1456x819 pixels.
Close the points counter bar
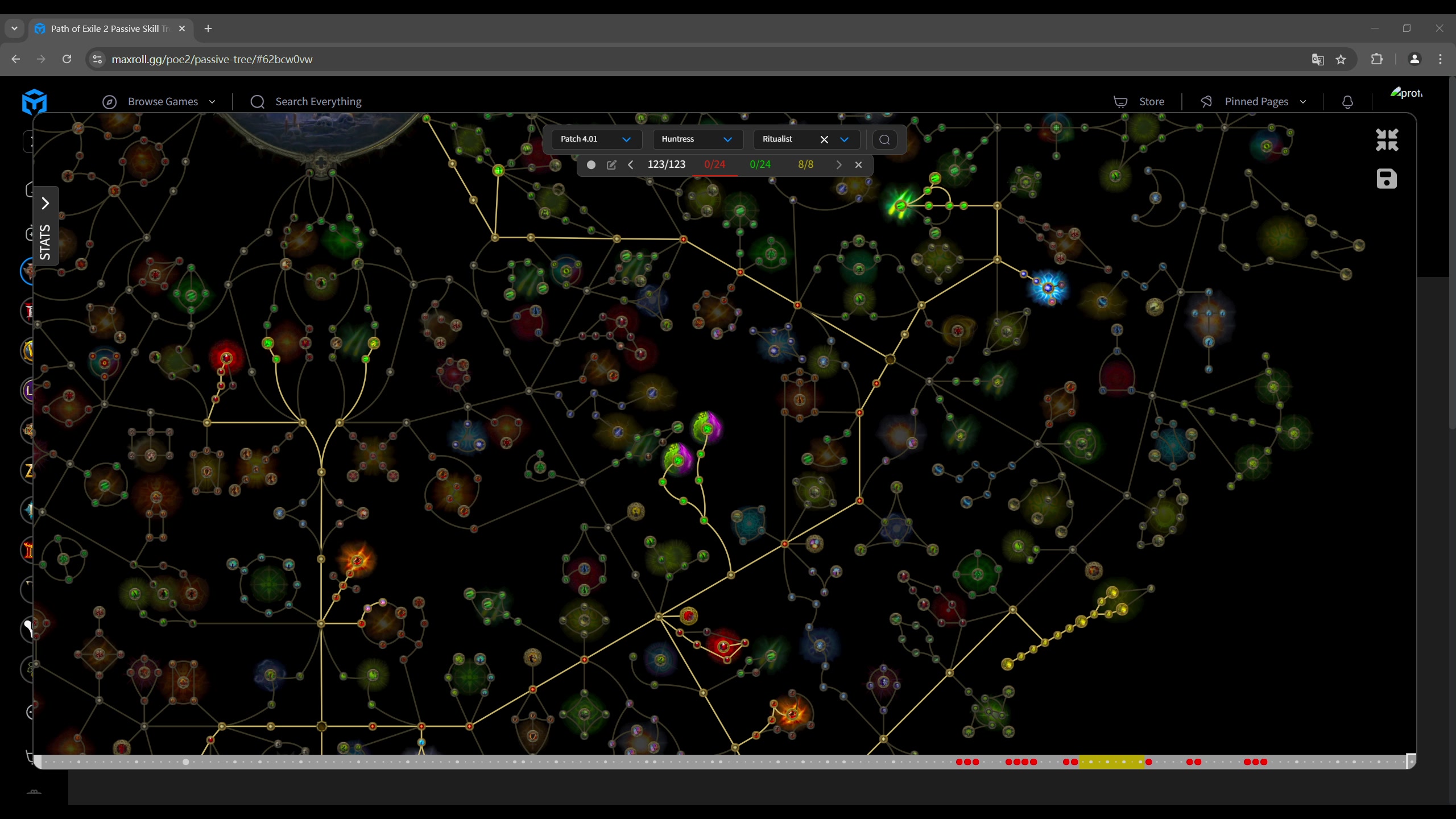[x=858, y=165]
